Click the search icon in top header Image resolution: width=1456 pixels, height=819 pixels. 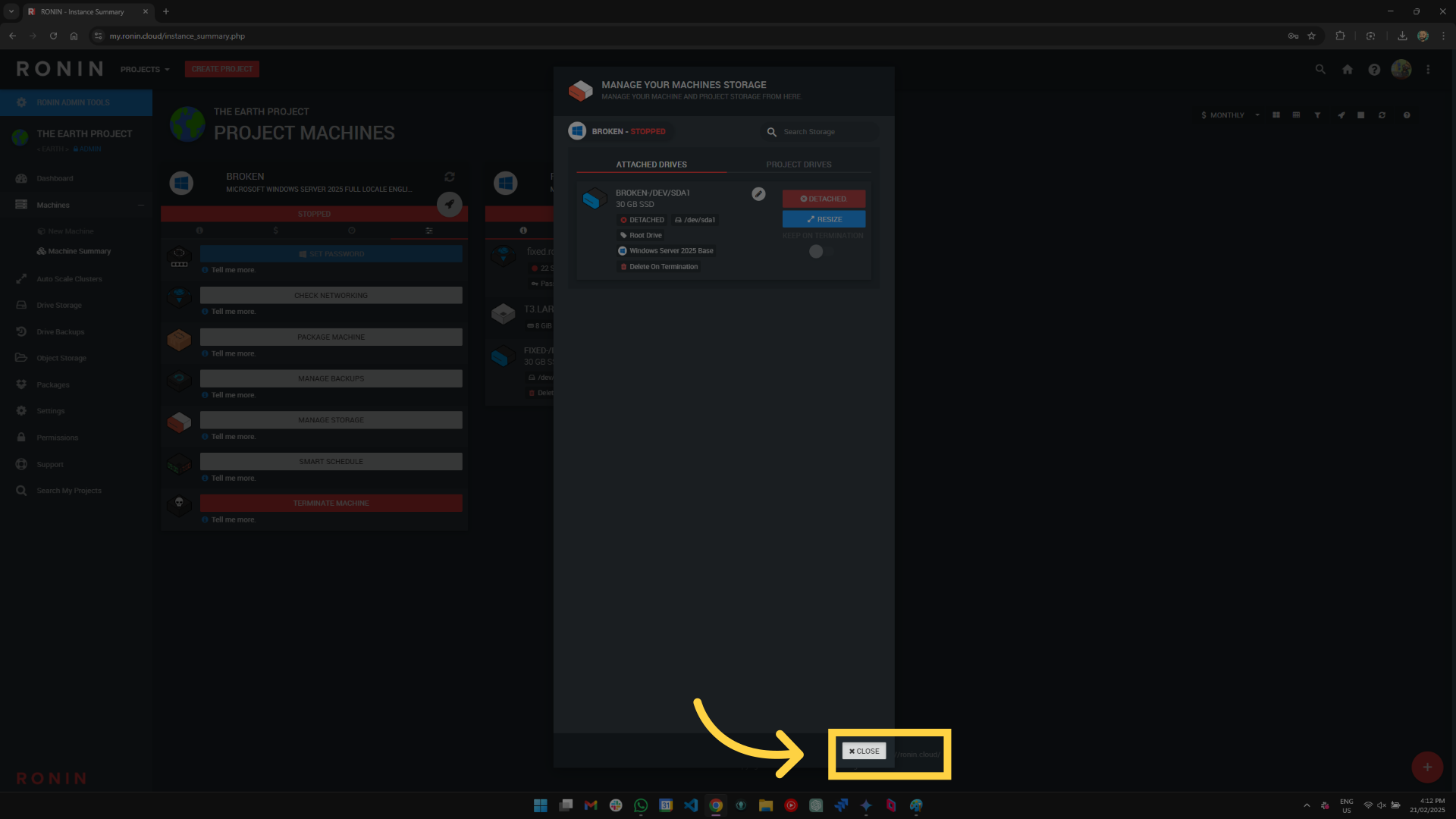point(1320,69)
